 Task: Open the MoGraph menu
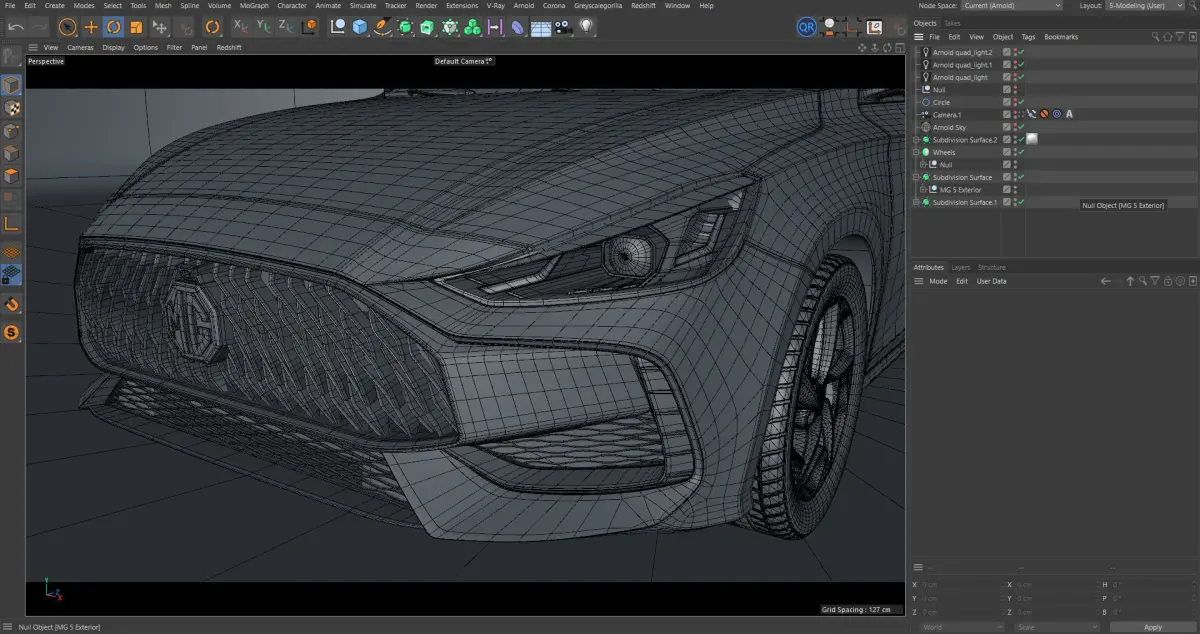point(254,6)
